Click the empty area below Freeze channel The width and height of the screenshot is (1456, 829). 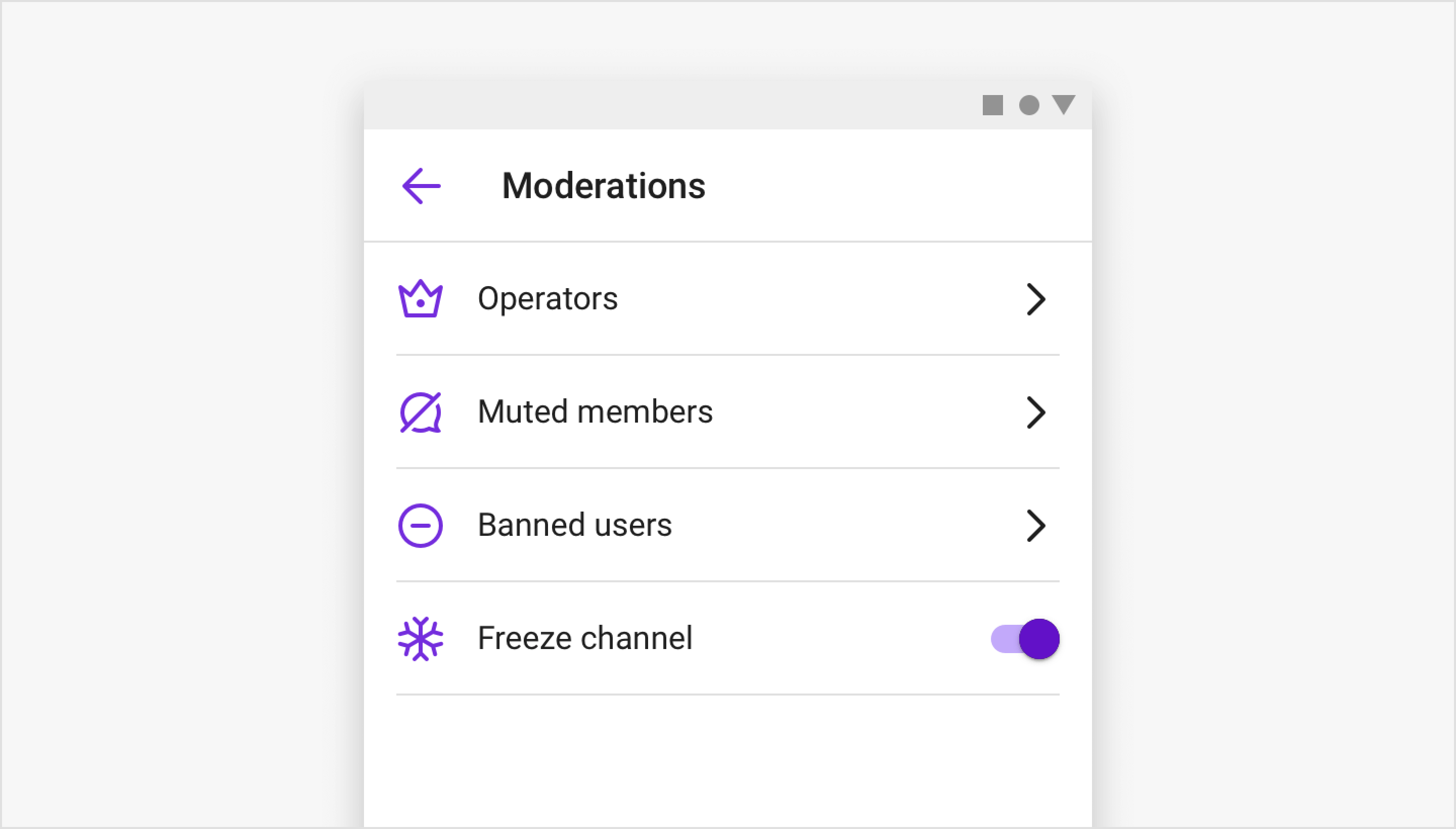727,761
